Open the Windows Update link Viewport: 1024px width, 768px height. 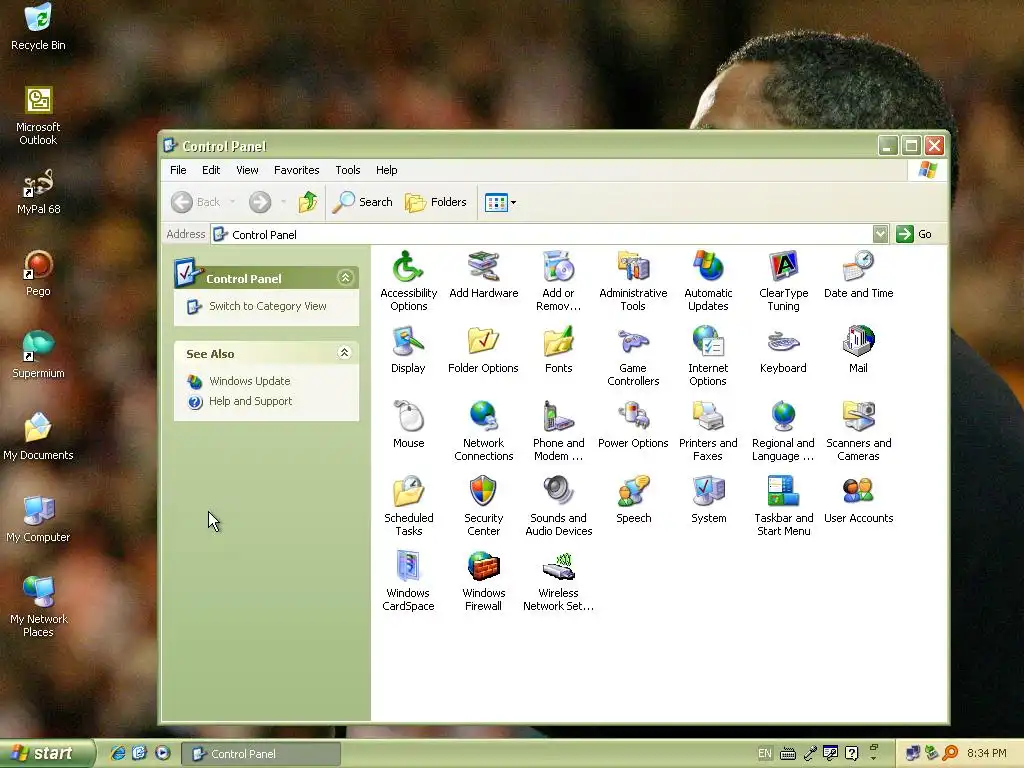249,381
